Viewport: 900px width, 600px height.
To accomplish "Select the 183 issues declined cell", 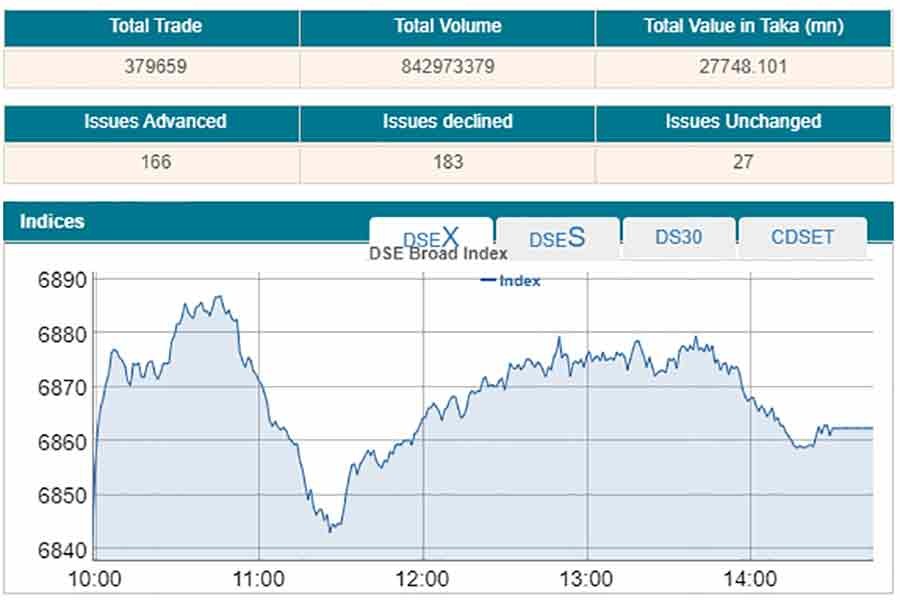I will pyautogui.click(x=447, y=162).
